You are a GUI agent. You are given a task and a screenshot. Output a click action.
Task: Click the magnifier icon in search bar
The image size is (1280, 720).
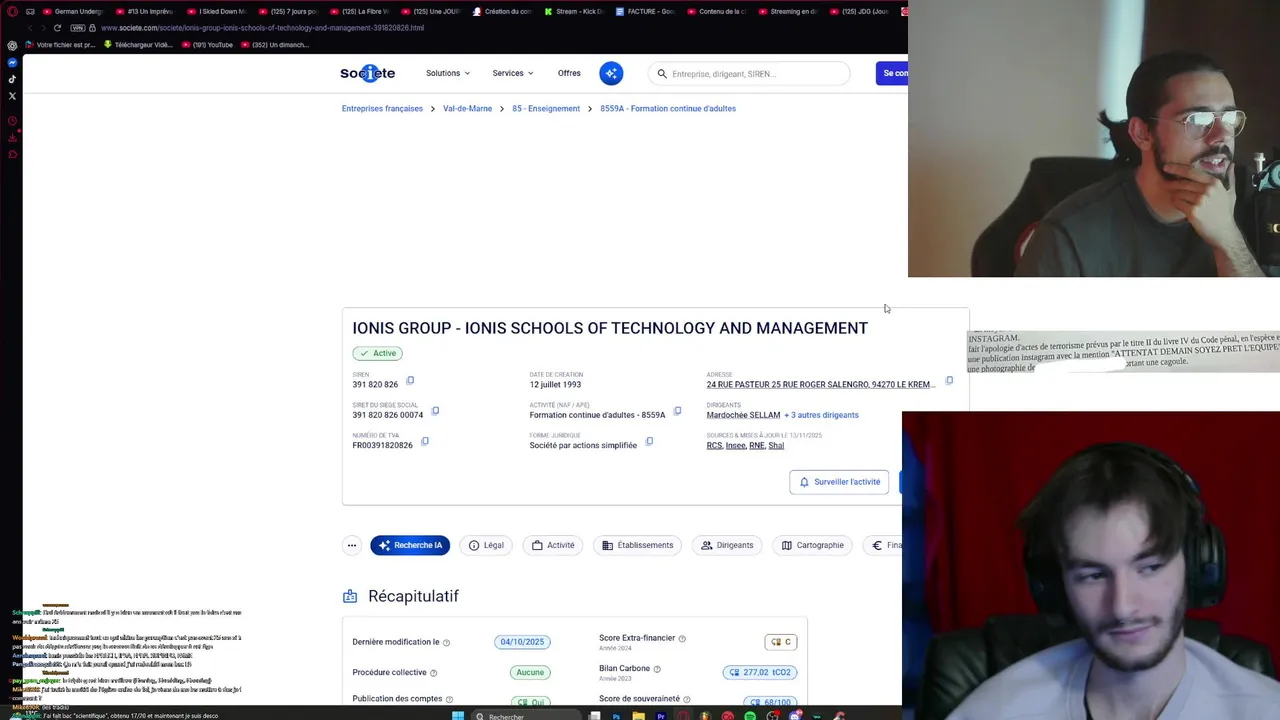[661, 73]
